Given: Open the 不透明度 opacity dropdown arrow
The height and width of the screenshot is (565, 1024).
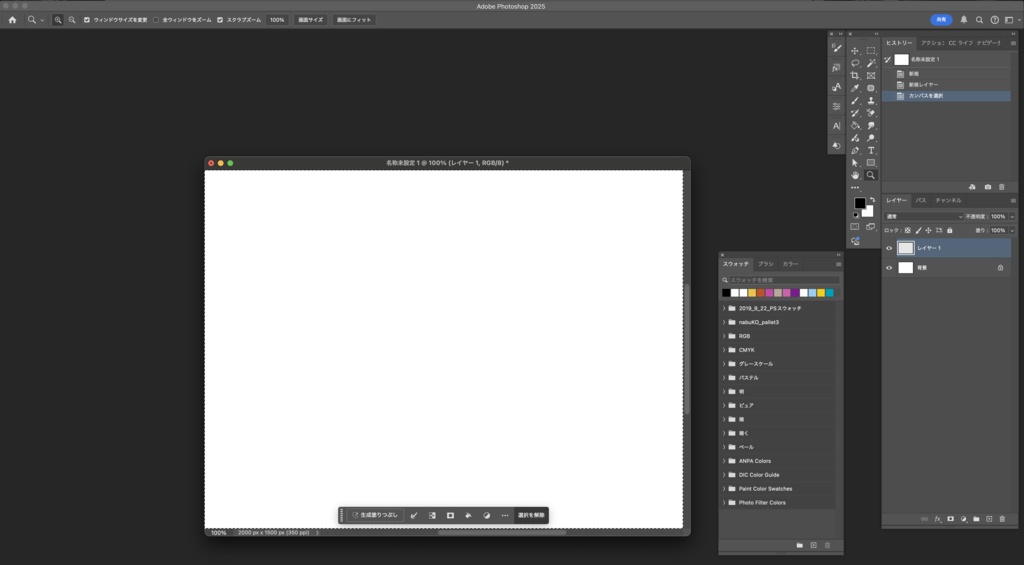Looking at the screenshot, I should (1012, 217).
